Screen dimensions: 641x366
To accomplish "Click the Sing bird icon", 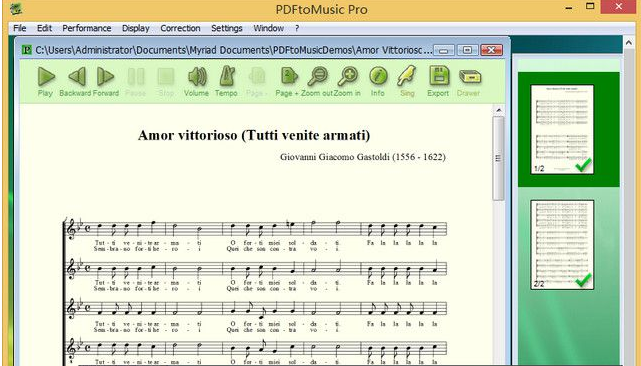I will click(x=407, y=76).
